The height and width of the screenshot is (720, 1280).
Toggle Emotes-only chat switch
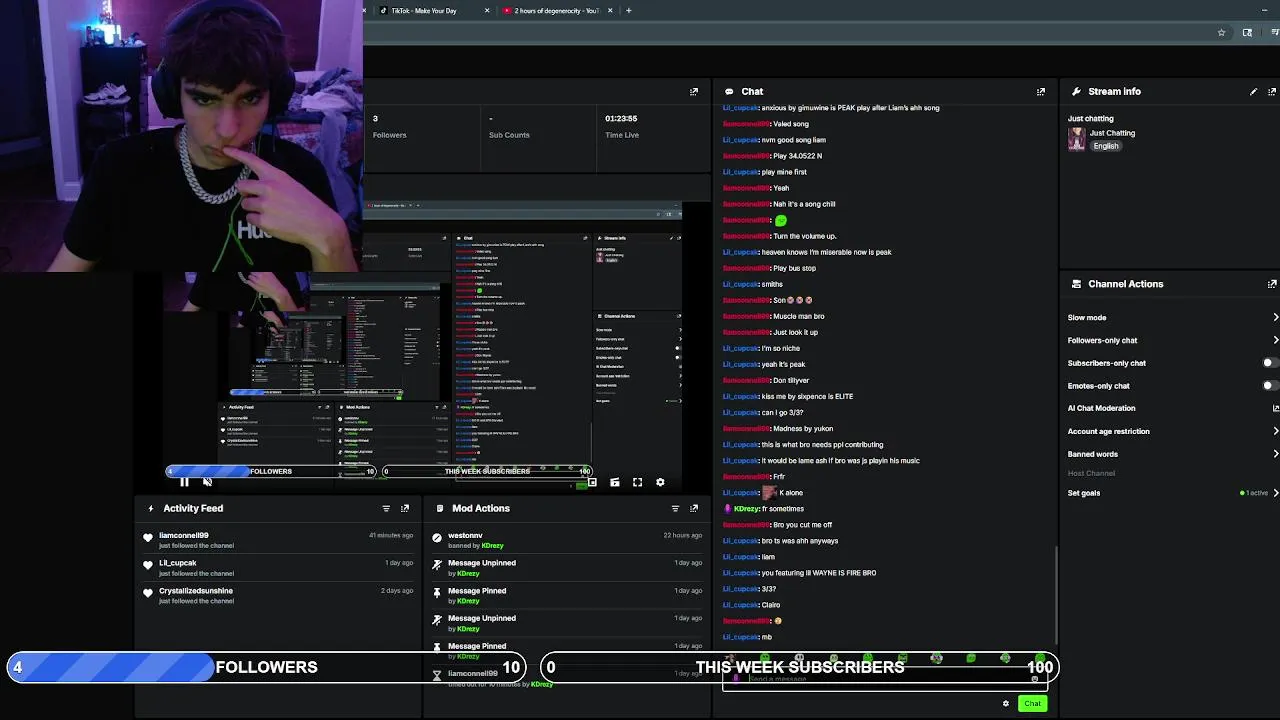1270,386
